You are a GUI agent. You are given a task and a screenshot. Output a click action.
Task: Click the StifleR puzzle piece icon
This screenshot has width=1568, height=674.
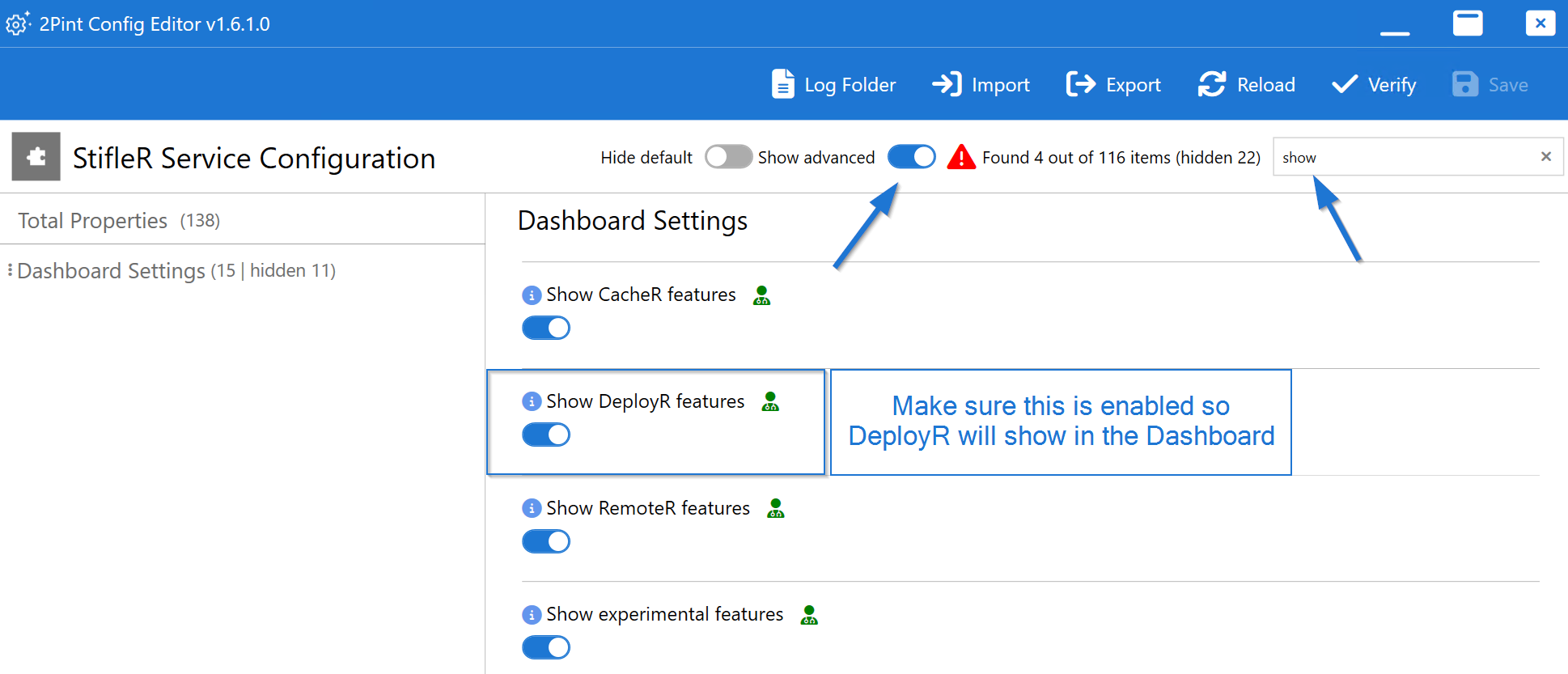click(x=36, y=157)
